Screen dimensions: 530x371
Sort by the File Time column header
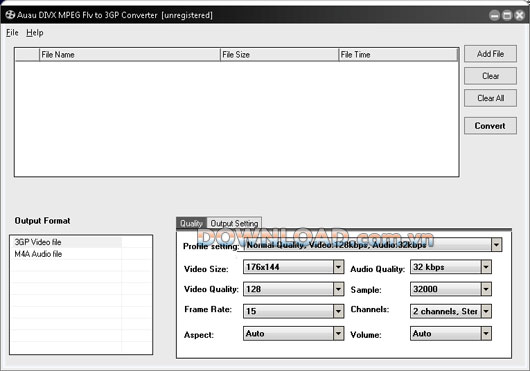pos(398,55)
